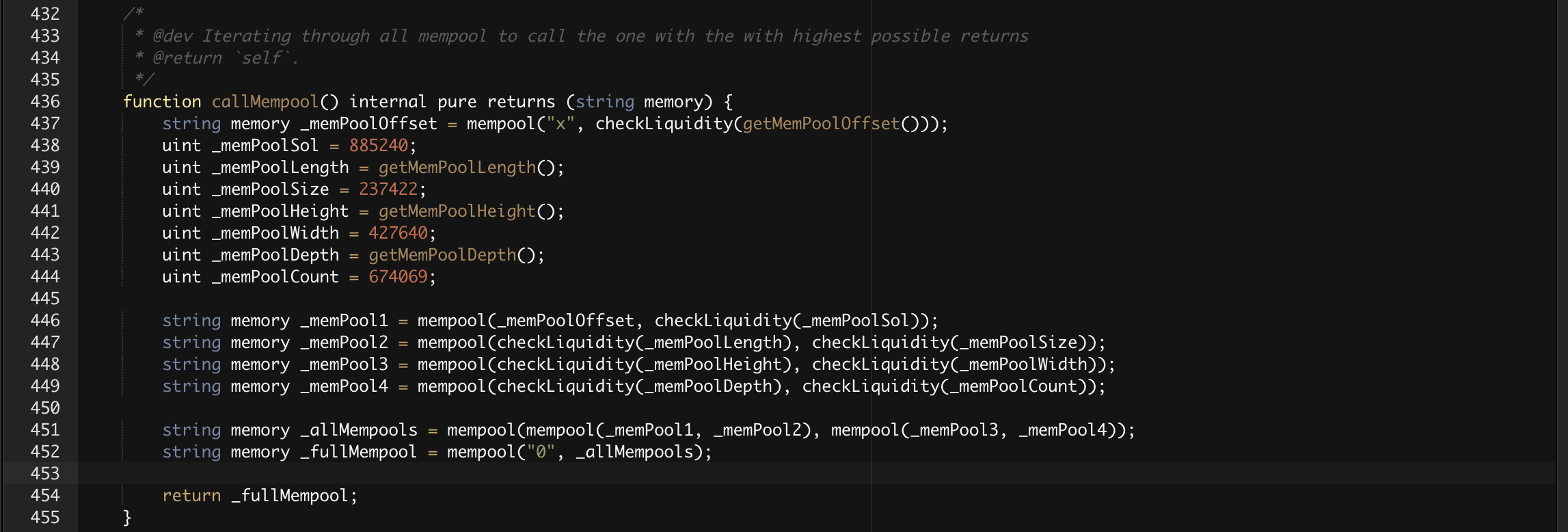
Task: Click the closing brace on line 455
Action: point(127,518)
